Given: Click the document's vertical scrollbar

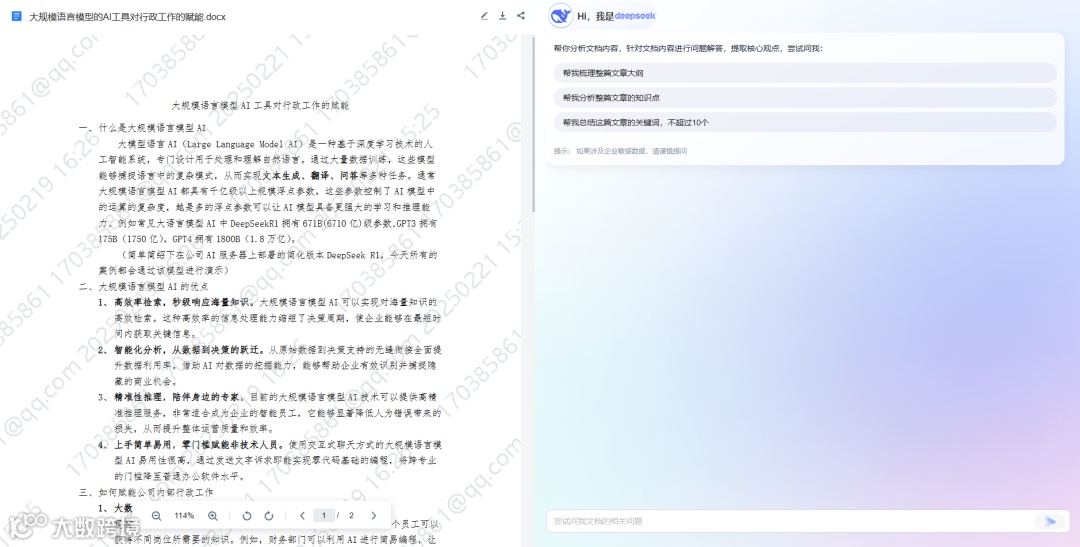Looking at the screenshot, I should pyautogui.click(x=533, y=124).
